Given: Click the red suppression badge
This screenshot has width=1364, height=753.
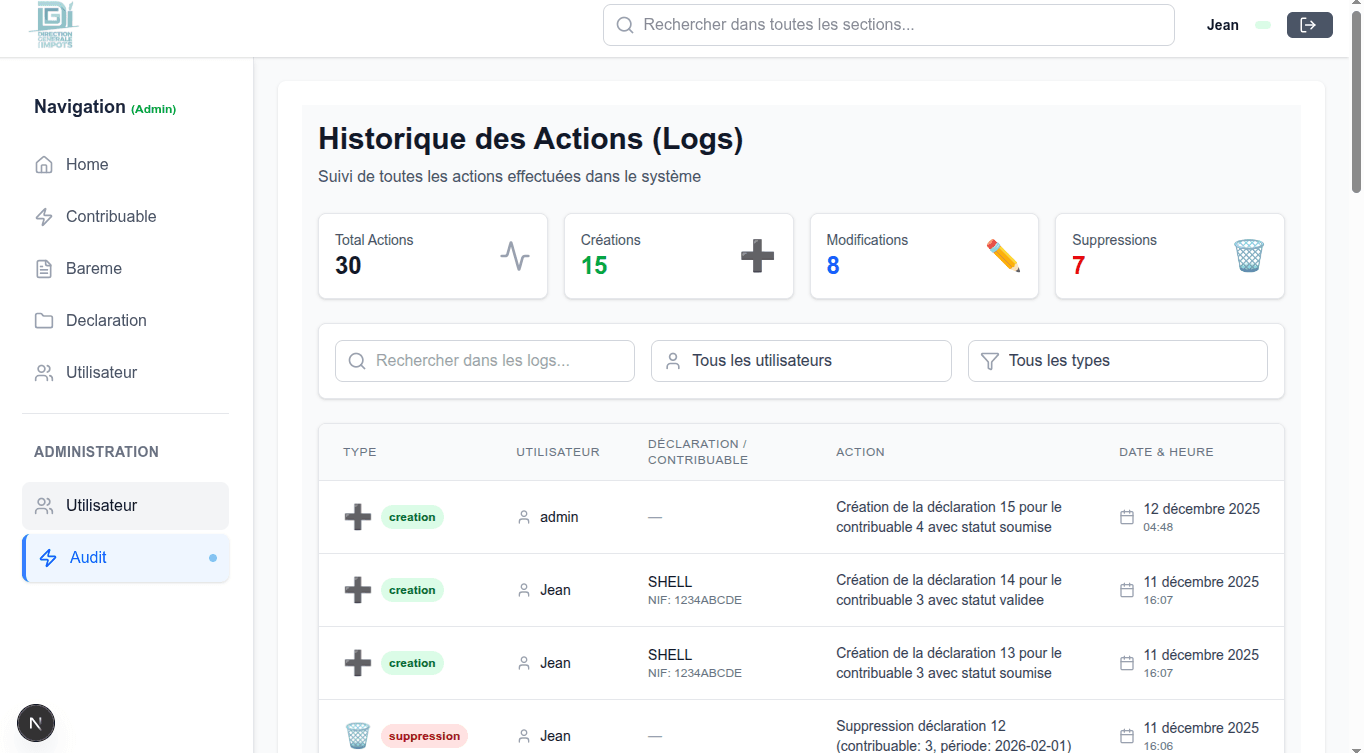Looking at the screenshot, I should pyautogui.click(x=424, y=736).
